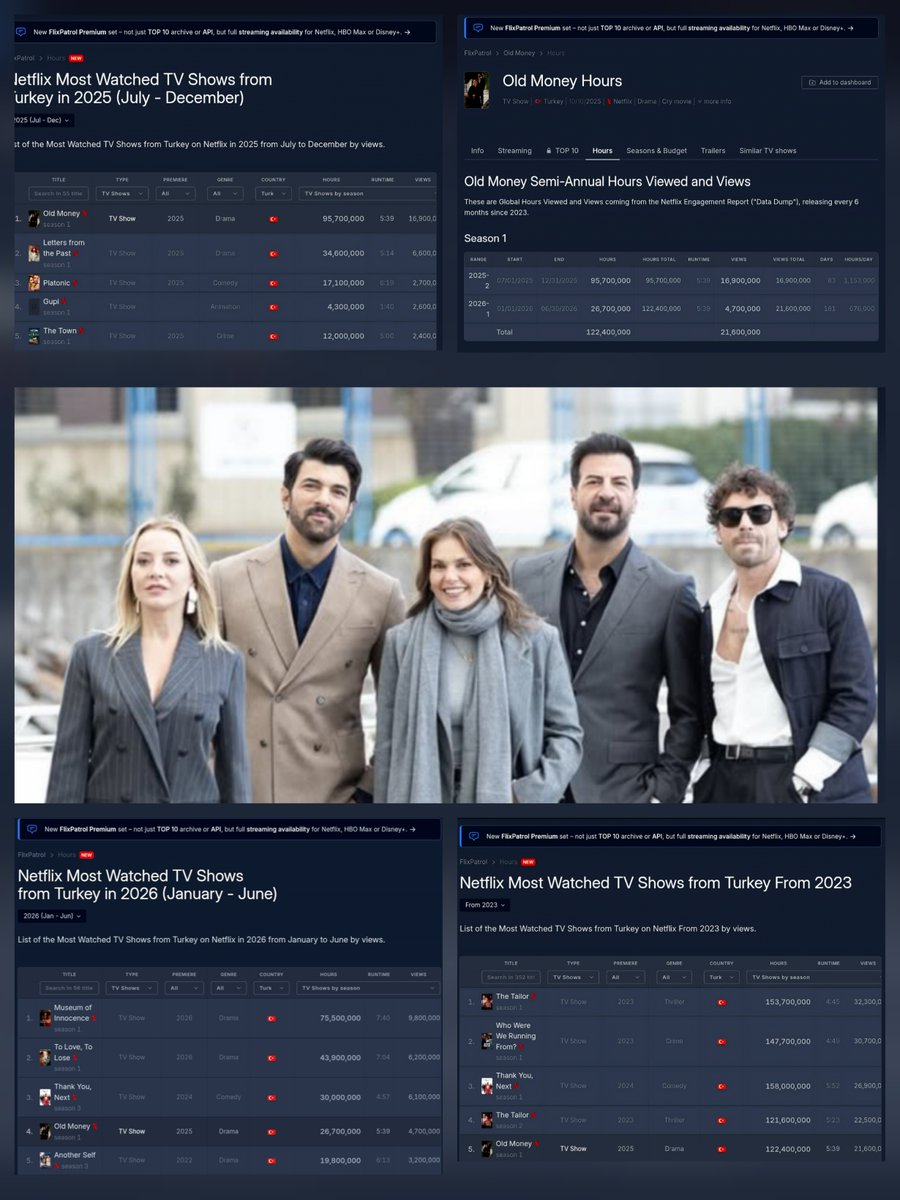Click FlixPatrol breadcrumb above From 2023 title
The width and height of the screenshot is (900, 1200).
click(475, 862)
